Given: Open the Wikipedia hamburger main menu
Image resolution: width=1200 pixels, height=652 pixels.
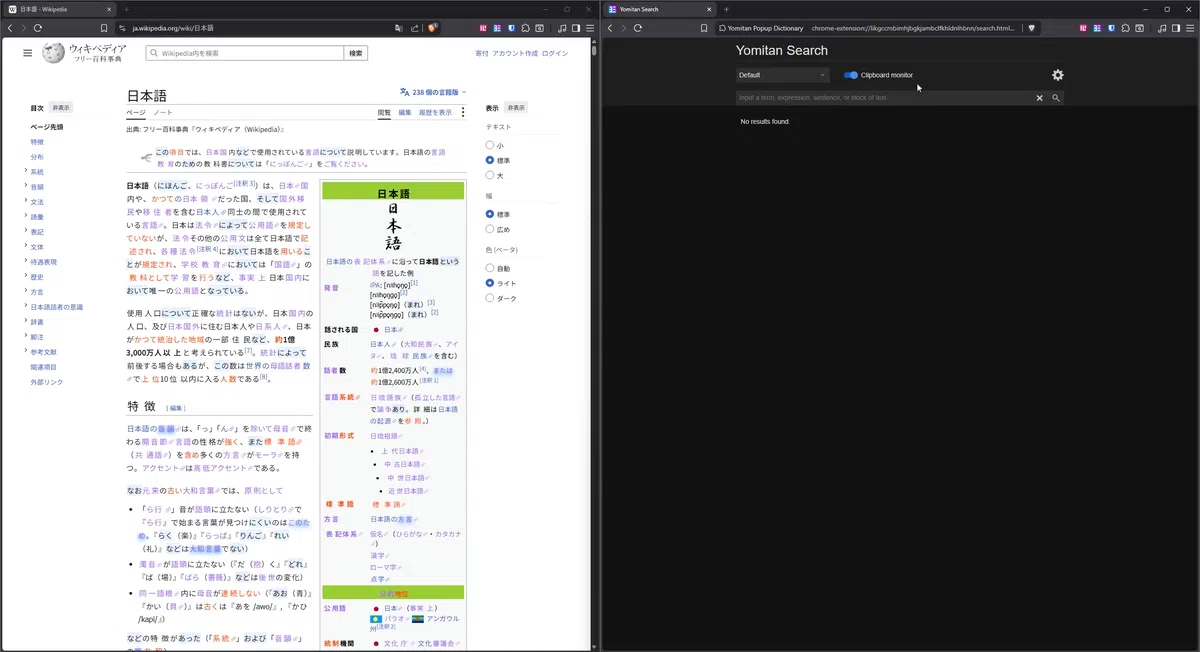Looking at the screenshot, I should click(x=28, y=53).
